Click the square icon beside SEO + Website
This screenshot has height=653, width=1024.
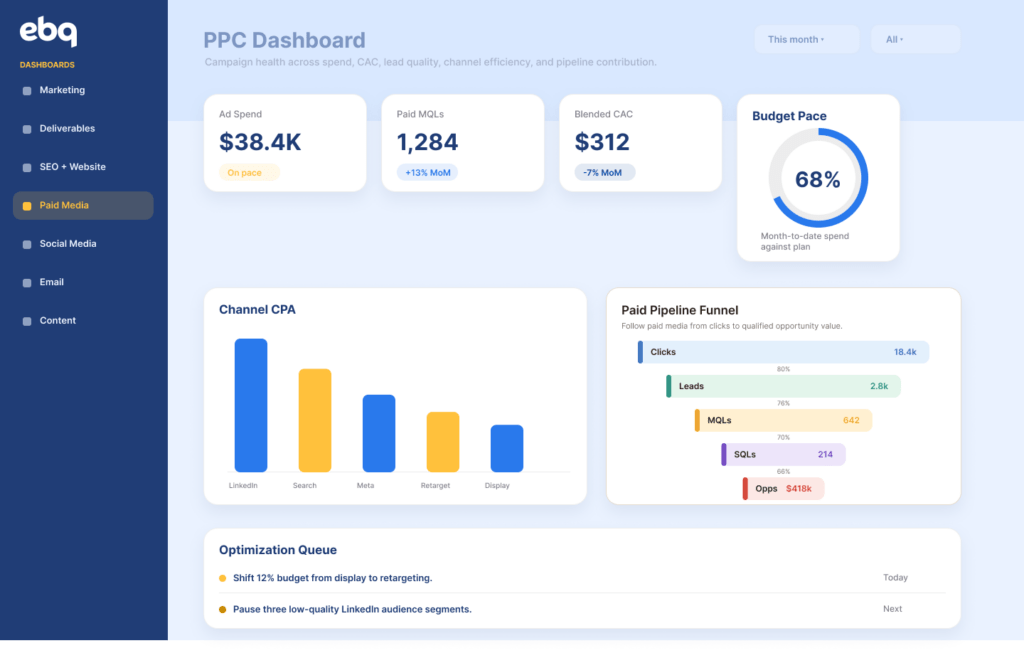(x=27, y=168)
